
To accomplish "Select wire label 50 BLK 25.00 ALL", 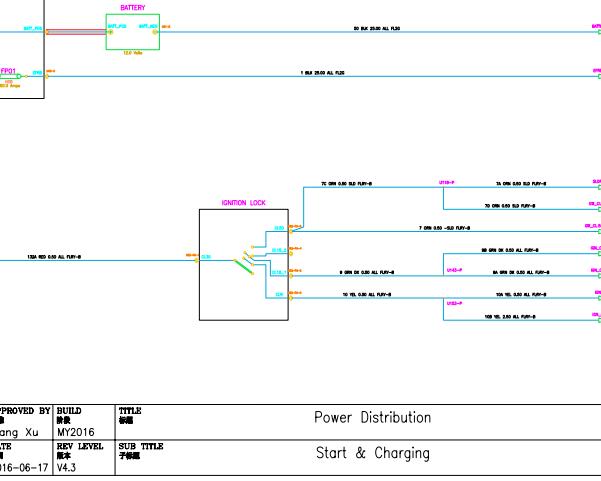I will coord(376,28).
